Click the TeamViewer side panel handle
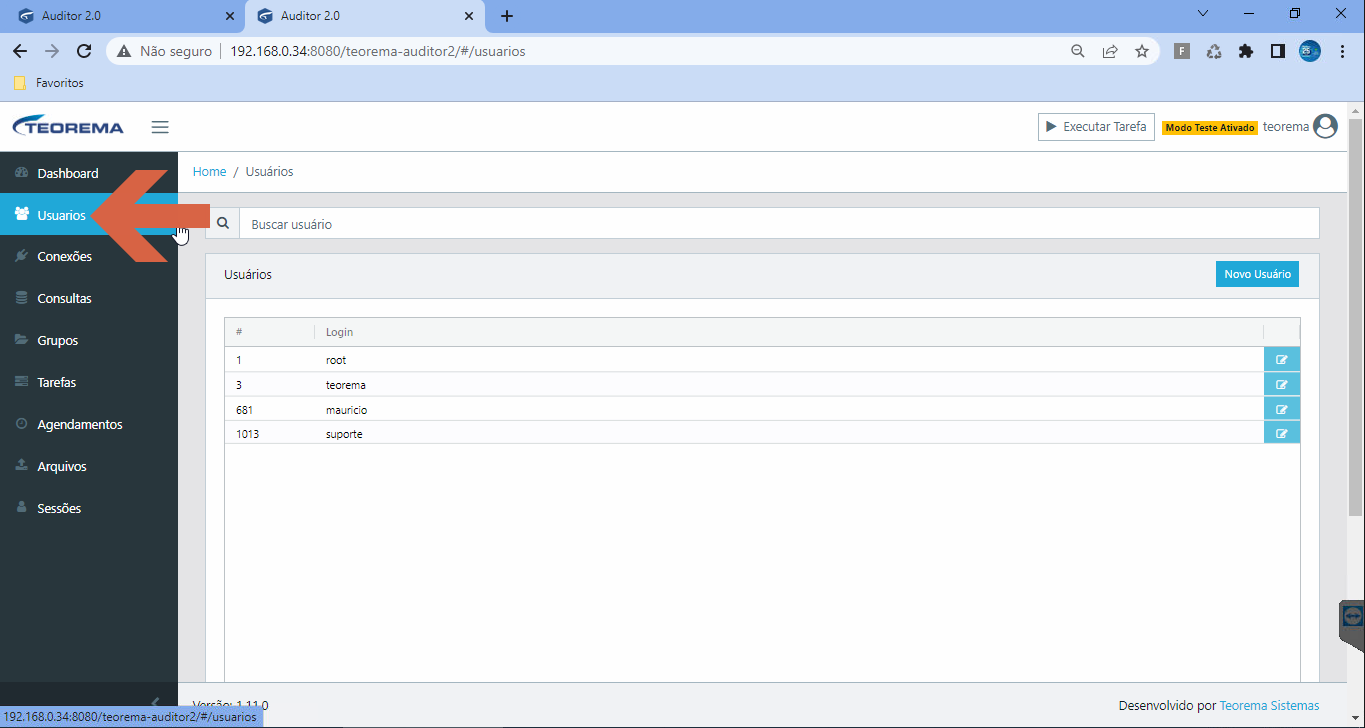Image resolution: width=1365 pixels, height=728 pixels. point(1353,624)
